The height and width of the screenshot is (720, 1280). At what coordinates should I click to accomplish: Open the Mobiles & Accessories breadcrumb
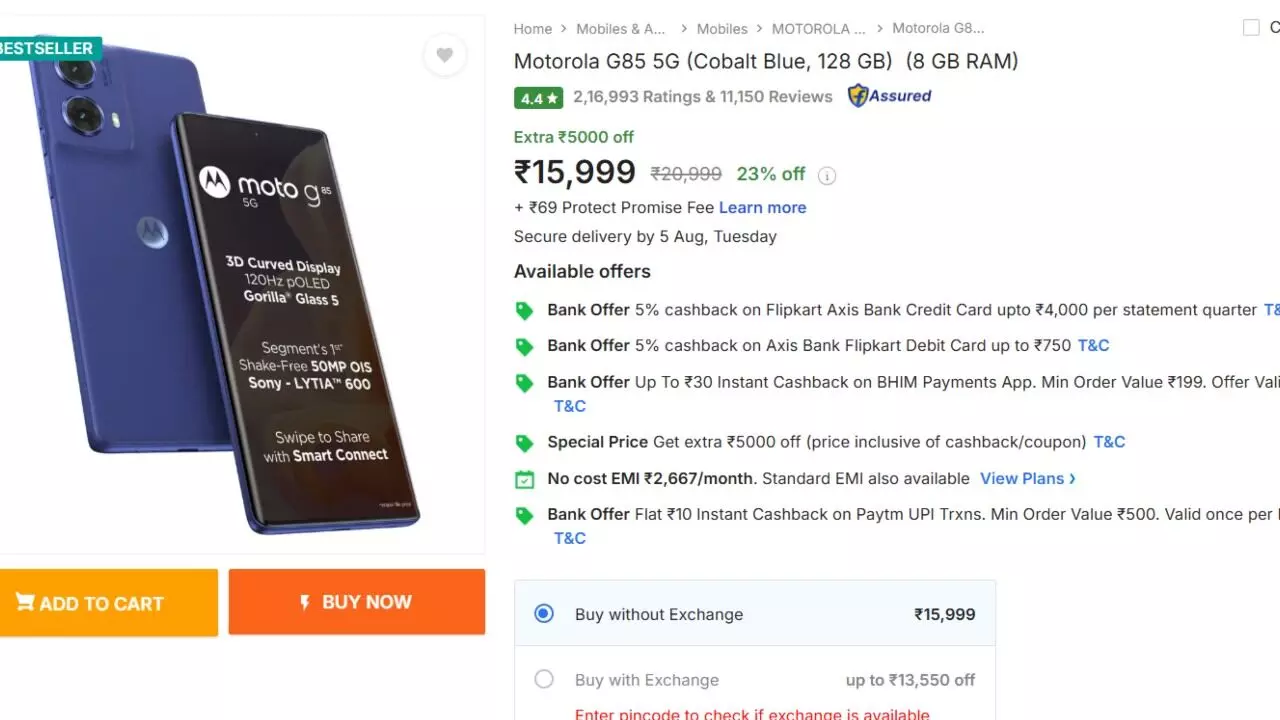click(634, 29)
